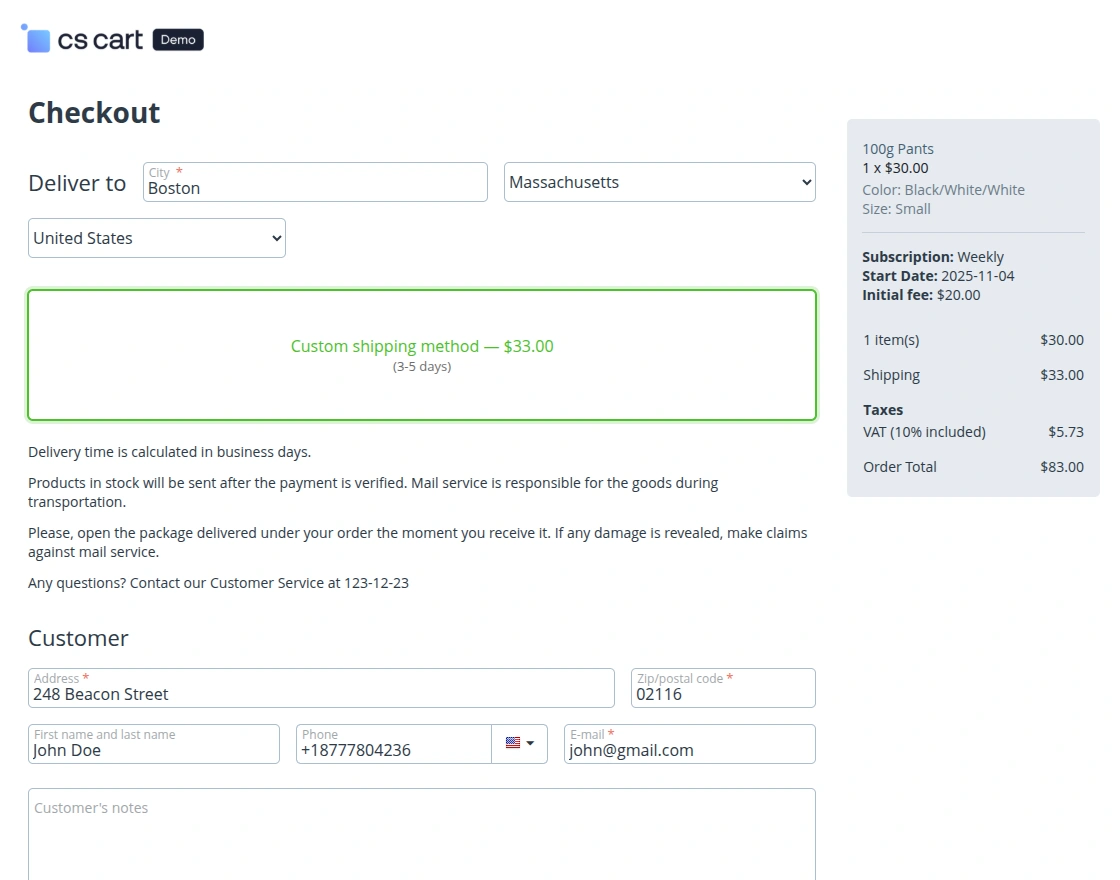1120x880 pixels.
Task: Click the cs cart wordmark text
Action: [x=100, y=40]
